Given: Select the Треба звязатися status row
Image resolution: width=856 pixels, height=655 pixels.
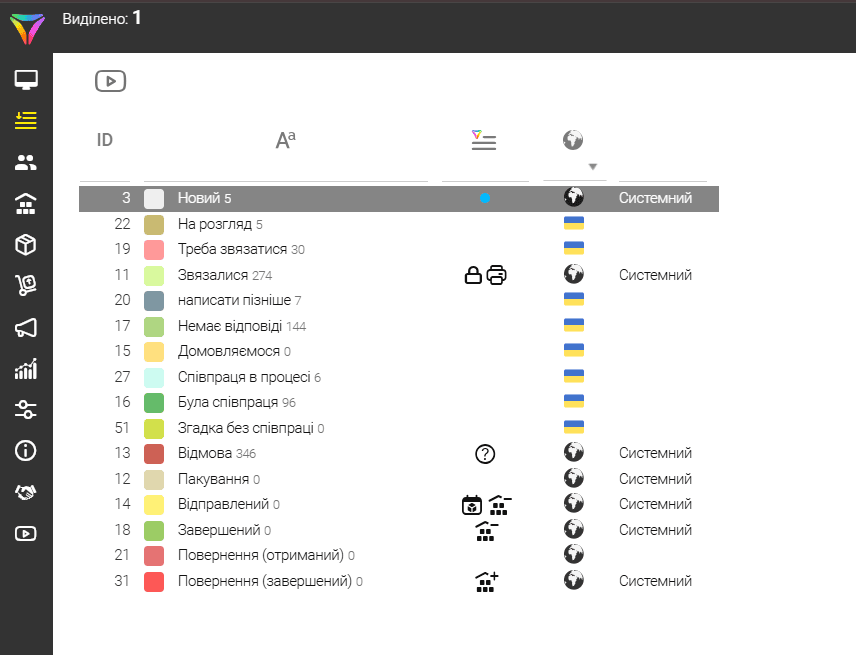Looking at the screenshot, I should (240, 249).
